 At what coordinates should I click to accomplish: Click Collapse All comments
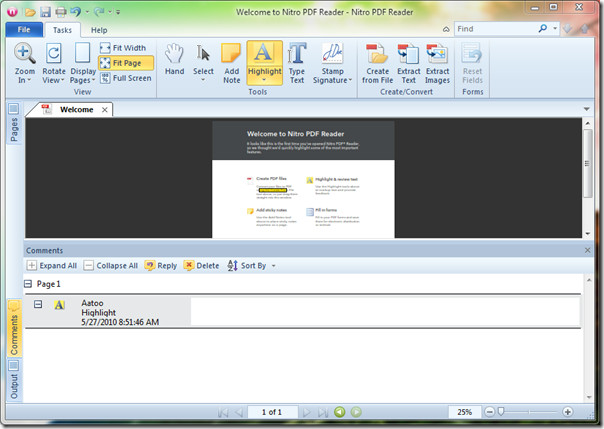[111, 266]
